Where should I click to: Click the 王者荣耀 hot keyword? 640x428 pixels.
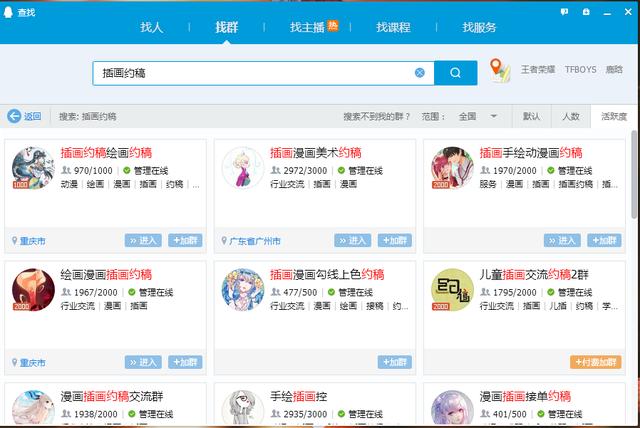click(x=538, y=69)
